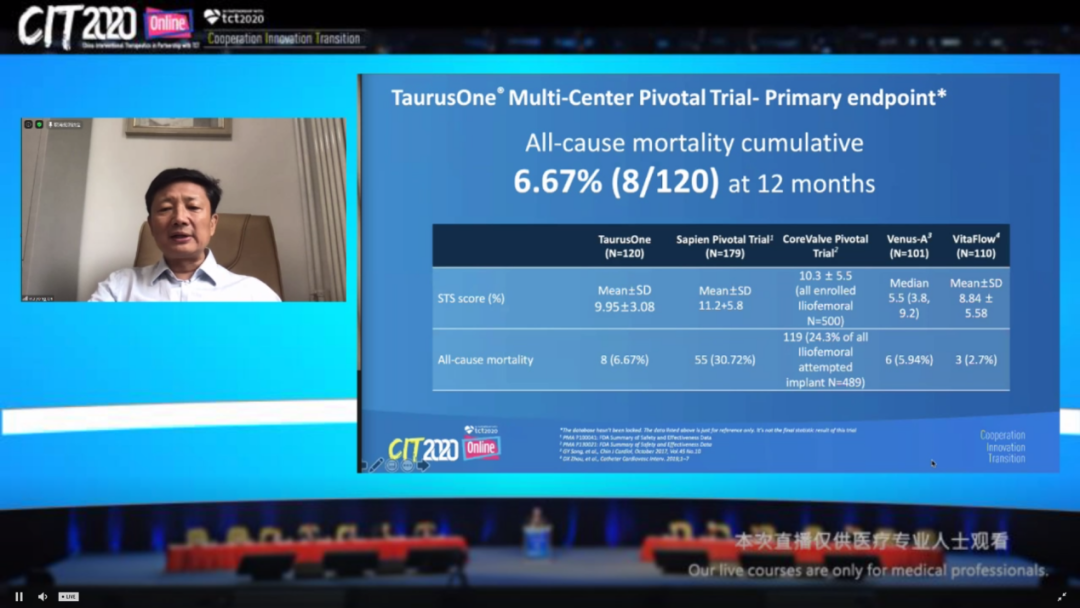Click the slide footer's Cooperation Innovation Transition text

1003,447
